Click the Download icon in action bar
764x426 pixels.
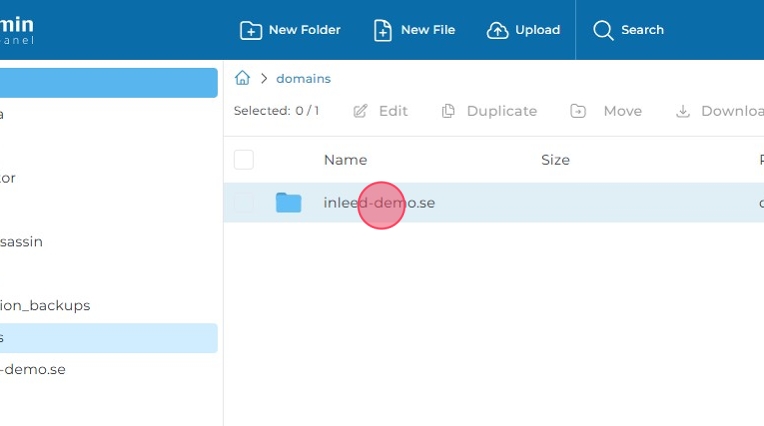point(683,111)
